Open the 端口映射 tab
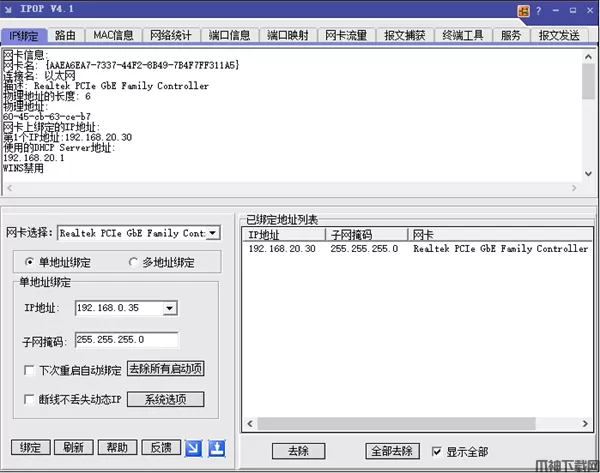Viewport: 600px width, 473px height. (x=288, y=36)
